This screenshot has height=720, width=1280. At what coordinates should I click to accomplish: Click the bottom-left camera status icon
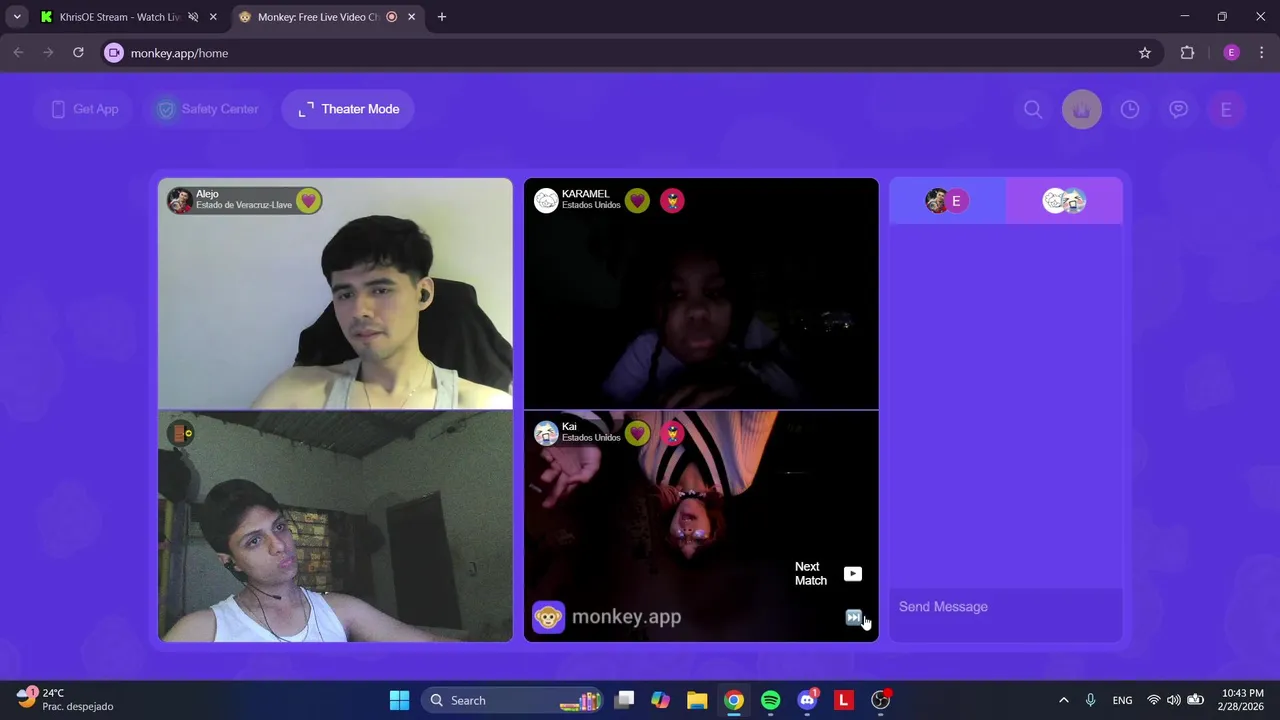[x=181, y=433]
